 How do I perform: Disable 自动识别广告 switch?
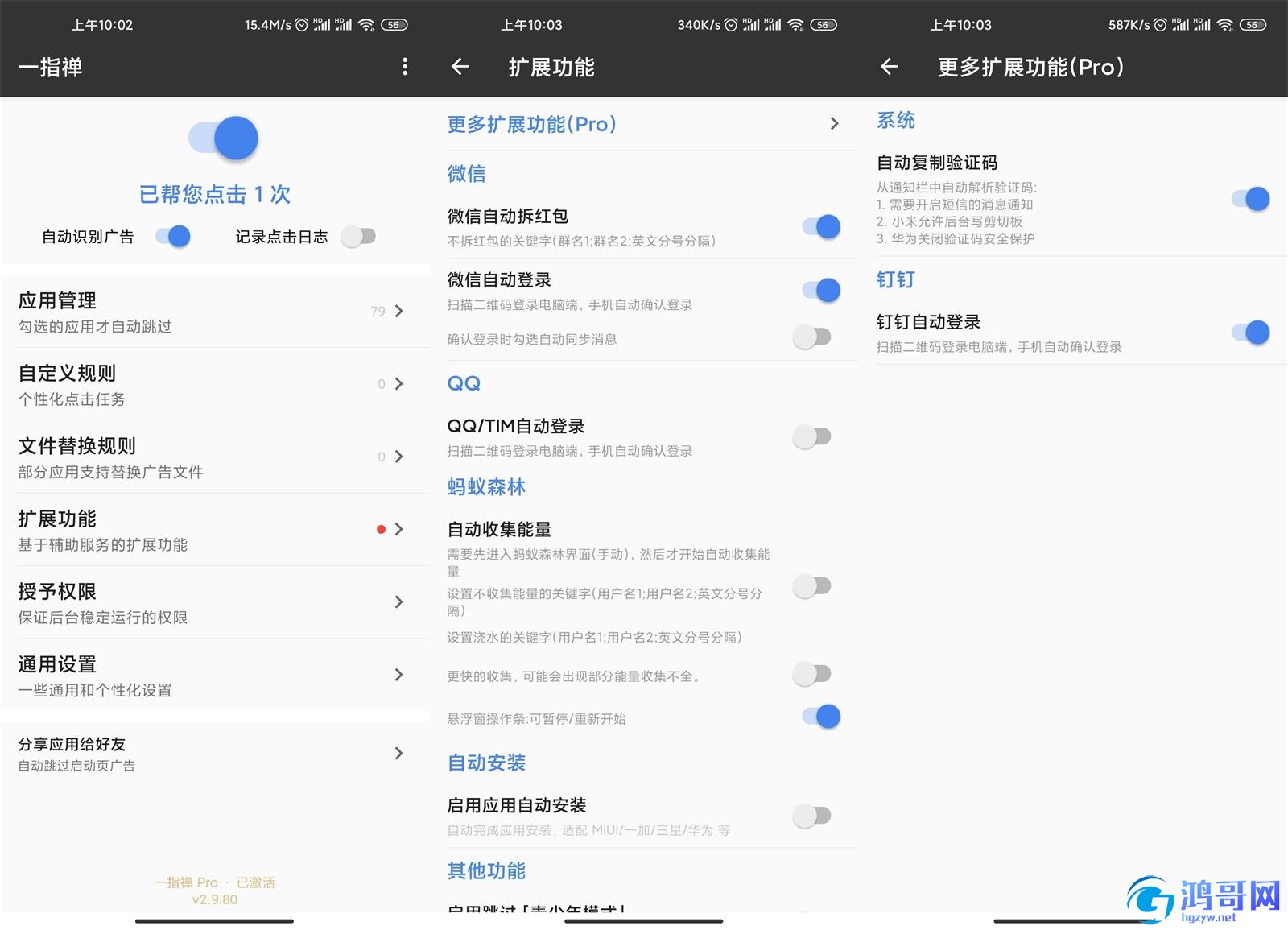coord(173,236)
